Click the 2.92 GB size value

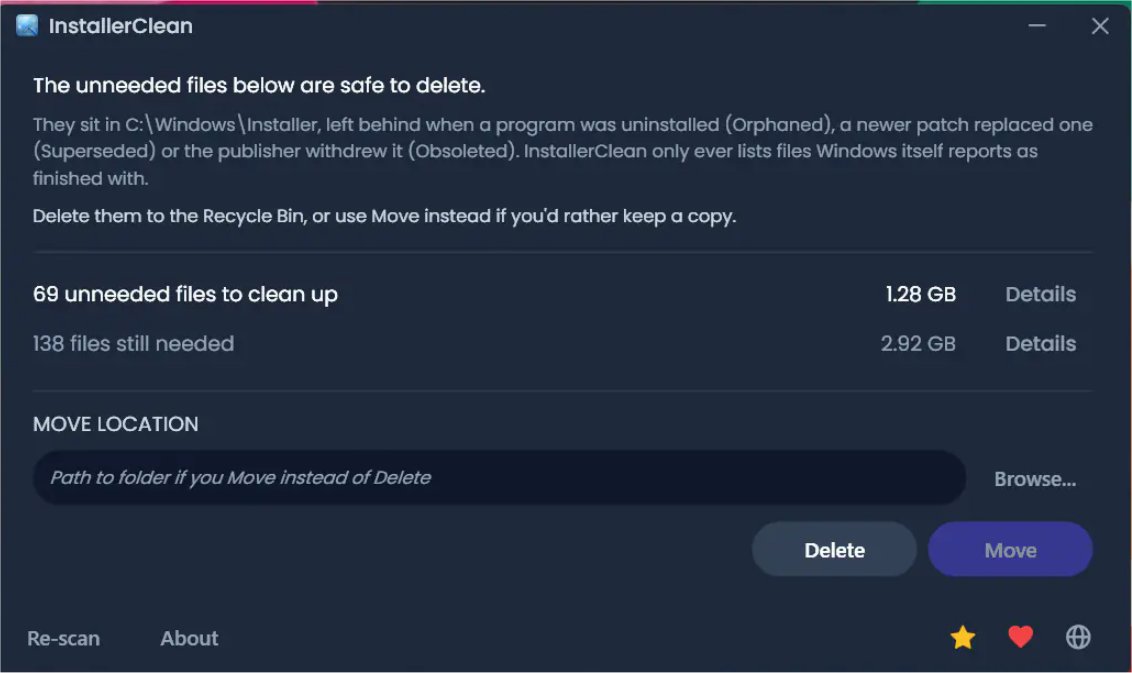pyautogui.click(x=918, y=343)
